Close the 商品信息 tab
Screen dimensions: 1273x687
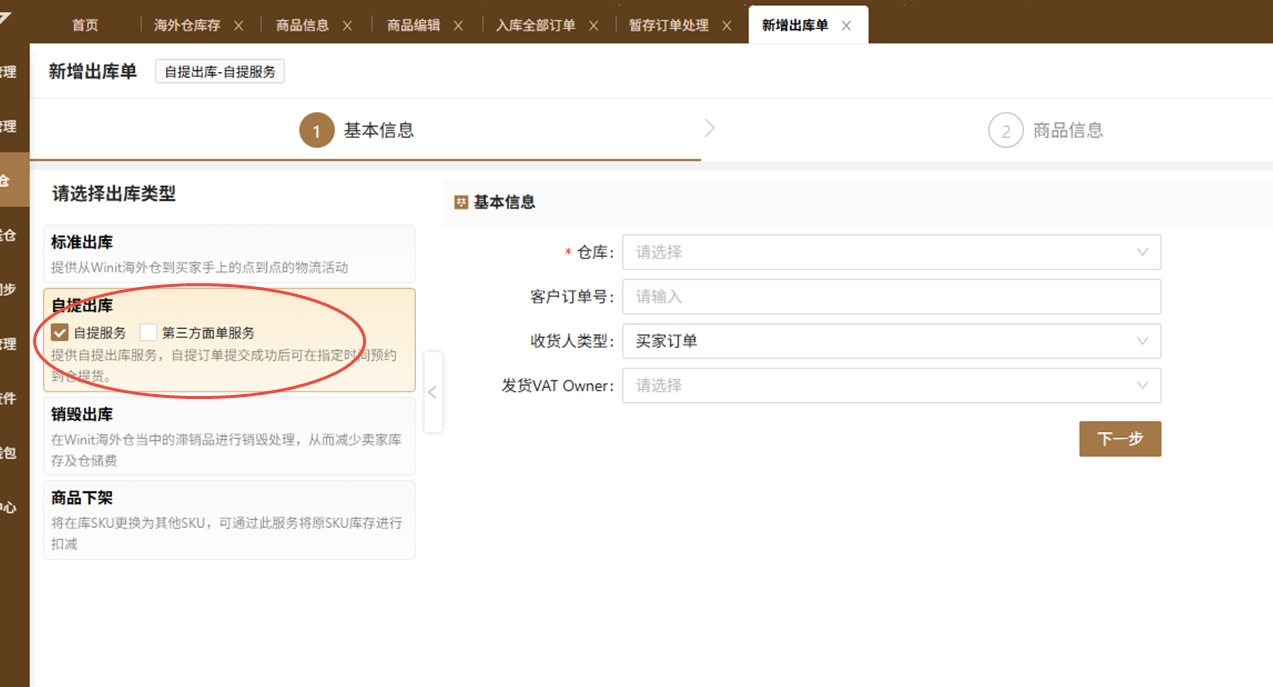click(x=347, y=26)
